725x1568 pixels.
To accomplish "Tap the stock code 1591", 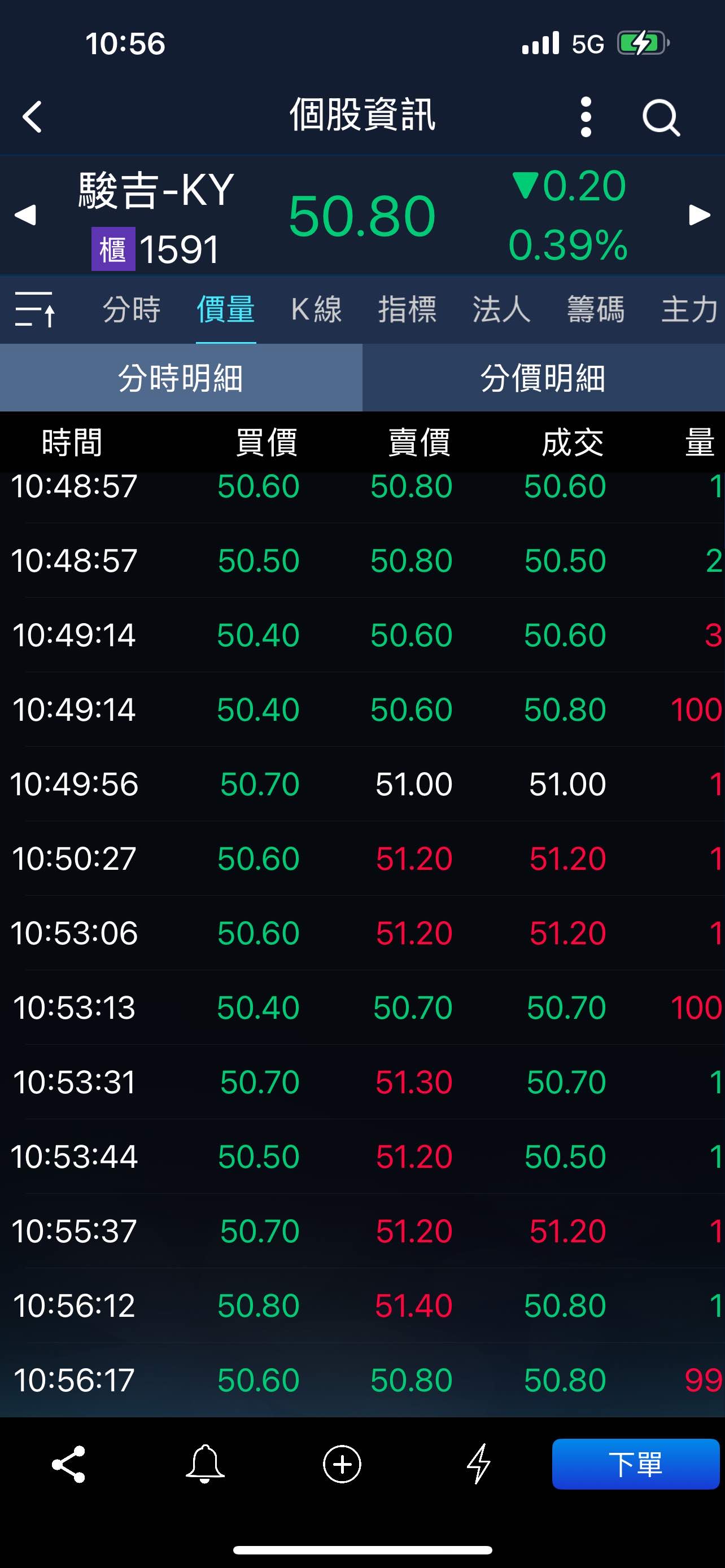I will 179,249.
